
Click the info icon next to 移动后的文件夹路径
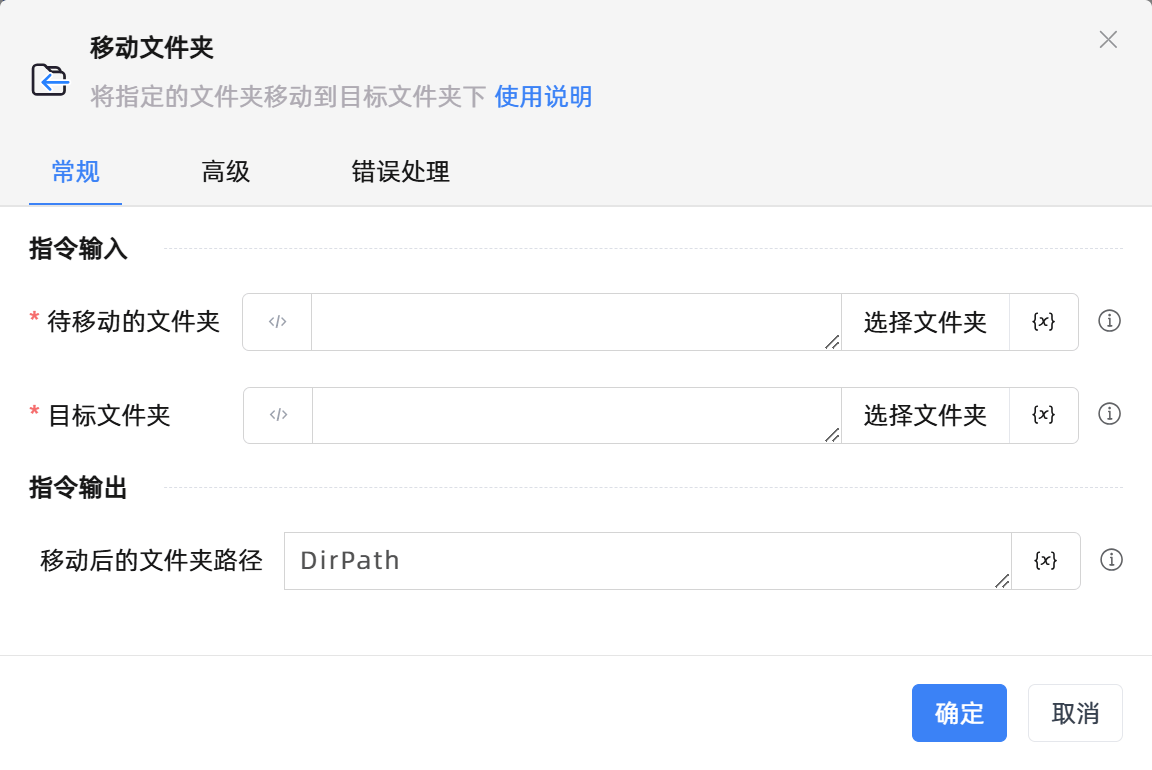pyautogui.click(x=1111, y=561)
